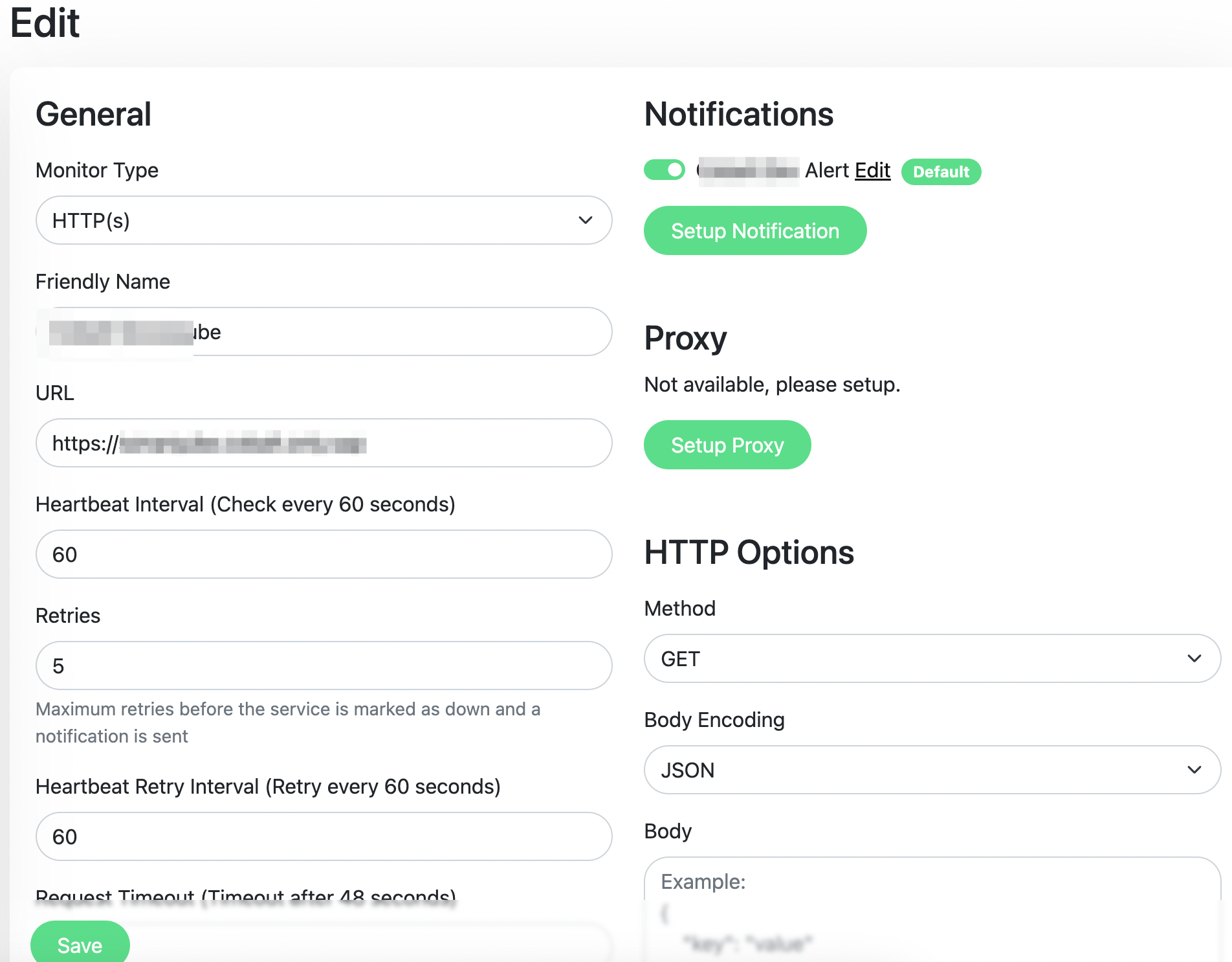The height and width of the screenshot is (962, 1232).
Task: Click the Heartbeat Retry Interval field
Action: (323, 836)
